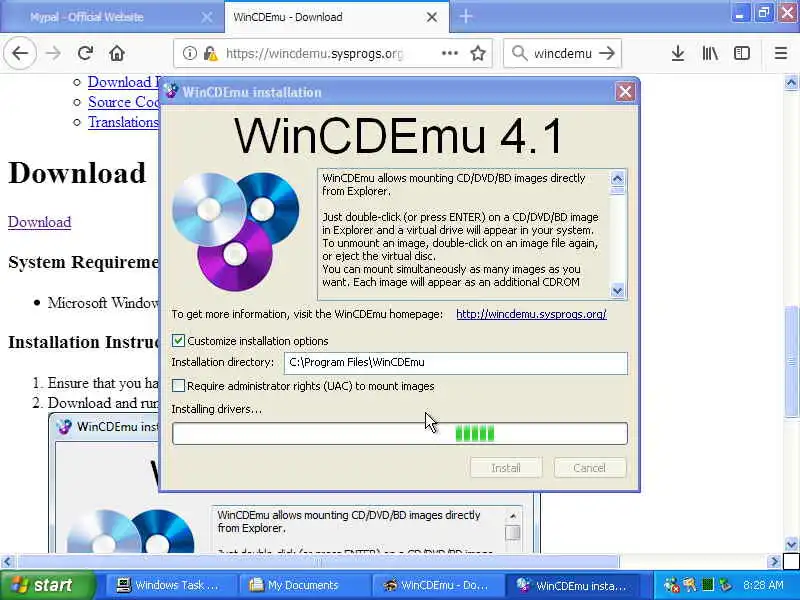
Task: Click the padlock warning icon in address bar
Action: 210,53
